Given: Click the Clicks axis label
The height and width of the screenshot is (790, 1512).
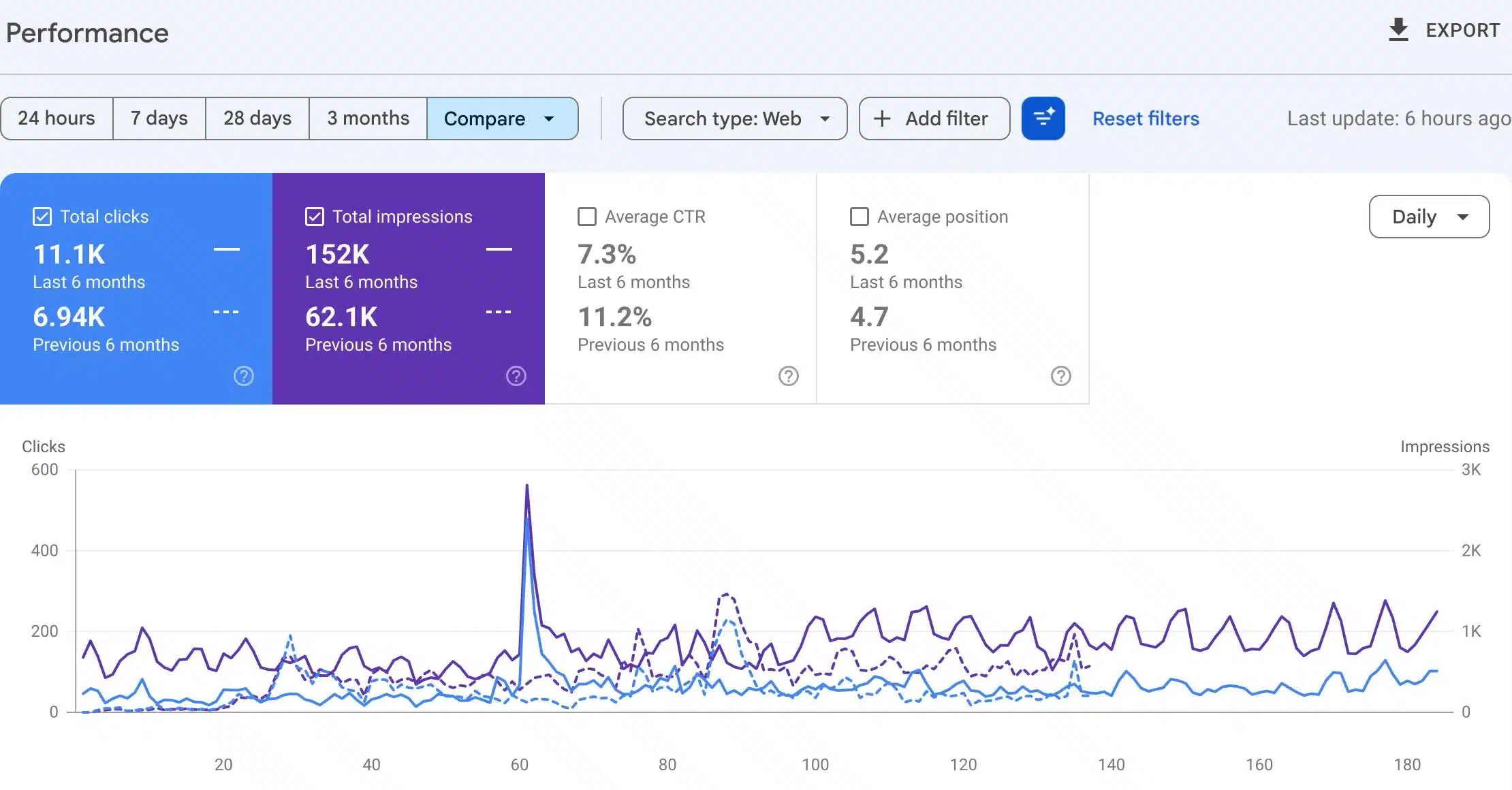Looking at the screenshot, I should [44, 447].
